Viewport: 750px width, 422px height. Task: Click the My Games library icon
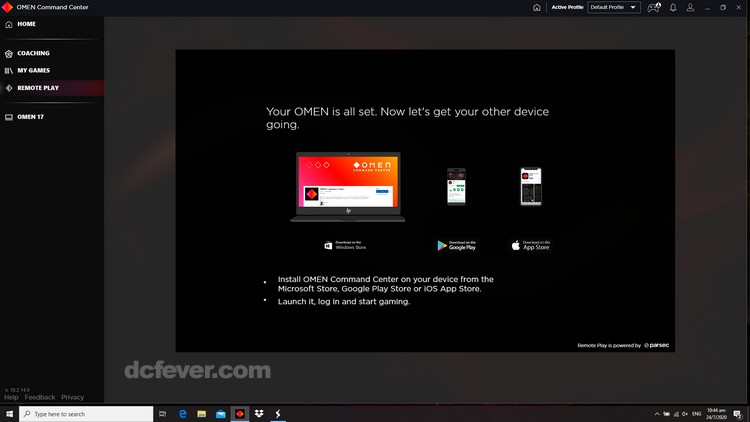click(9, 71)
